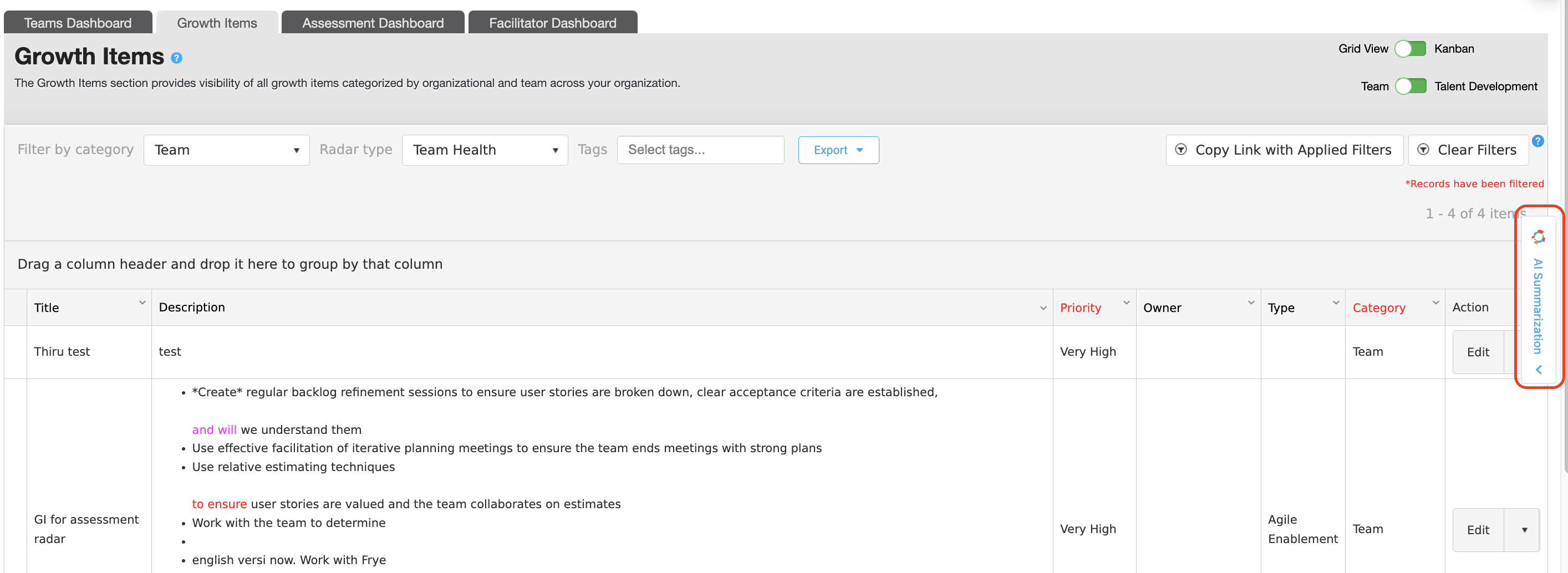The image size is (1568, 573).
Task: Open the AI Summarization panel logo icon
Action: [1538, 237]
